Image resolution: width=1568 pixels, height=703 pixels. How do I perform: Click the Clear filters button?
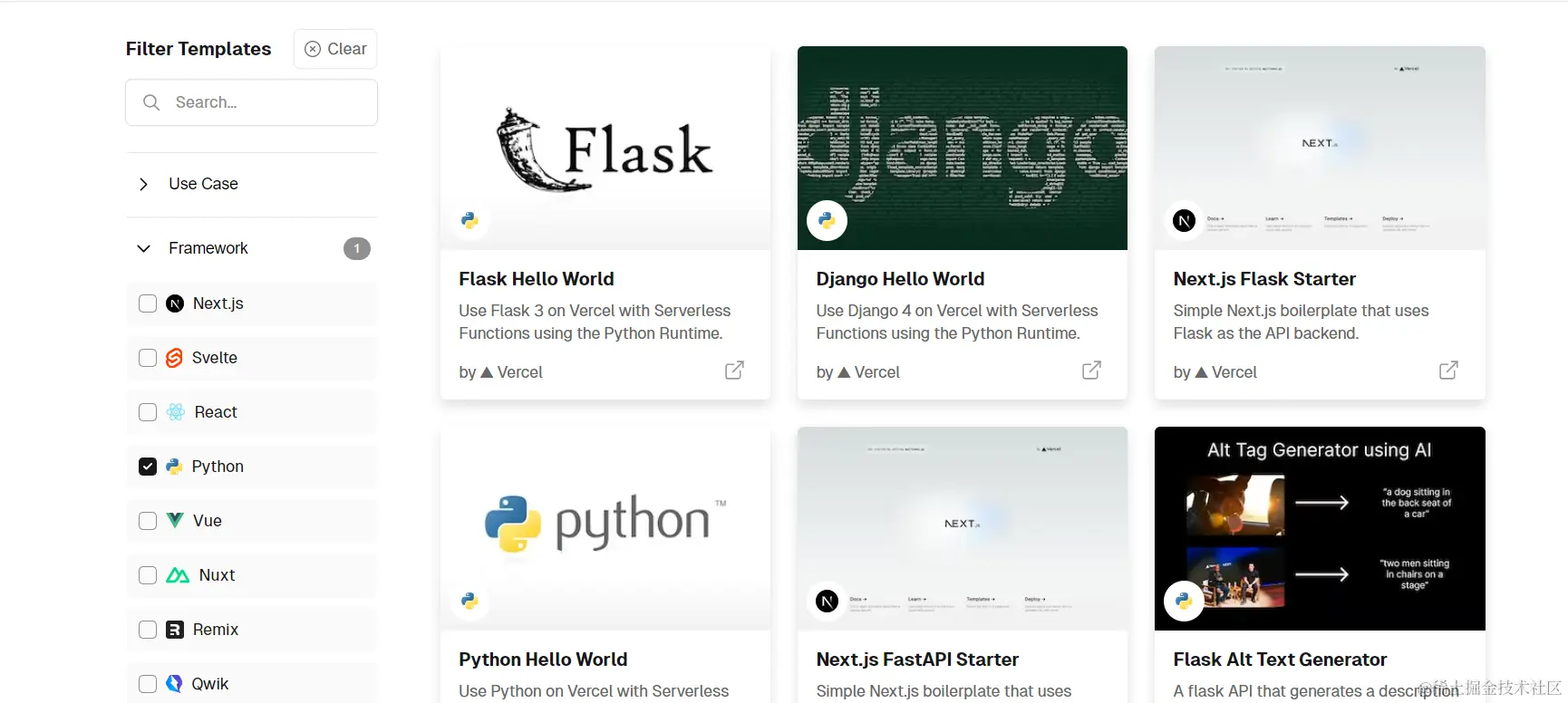click(x=335, y=49)
